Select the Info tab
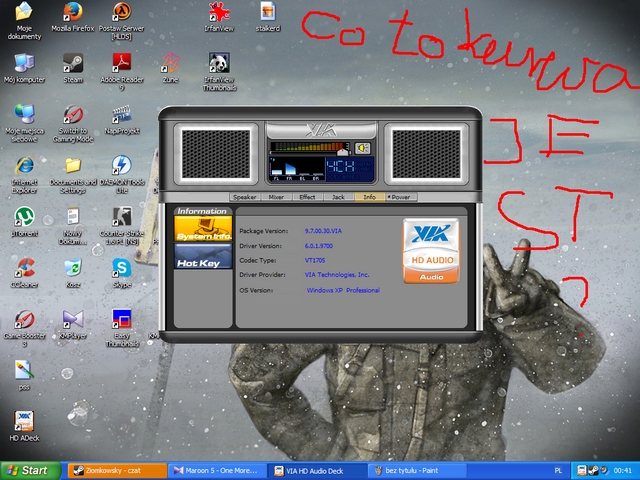 (370, 197)
